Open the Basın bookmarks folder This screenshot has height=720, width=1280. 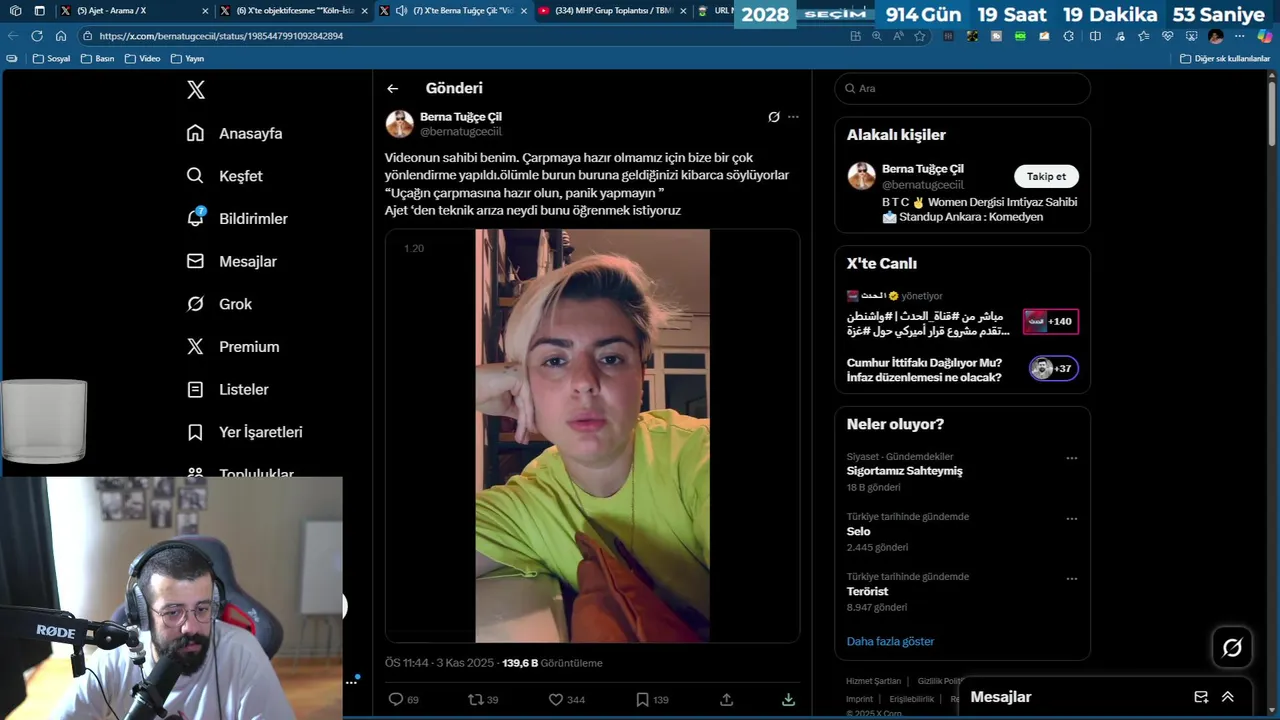[x=98, y=59]
